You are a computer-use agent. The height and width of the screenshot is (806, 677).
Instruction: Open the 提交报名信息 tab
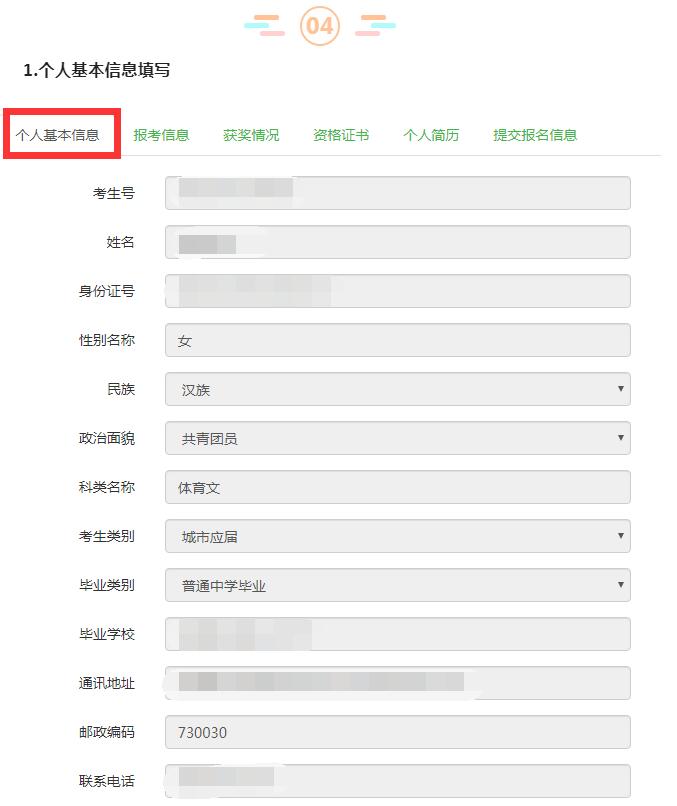pos(535,135)
